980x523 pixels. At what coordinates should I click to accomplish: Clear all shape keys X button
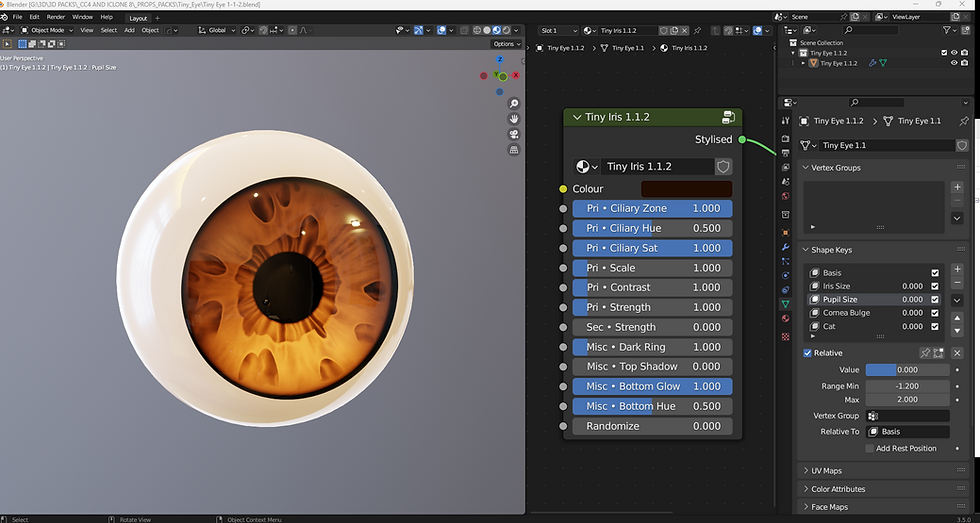957,353
